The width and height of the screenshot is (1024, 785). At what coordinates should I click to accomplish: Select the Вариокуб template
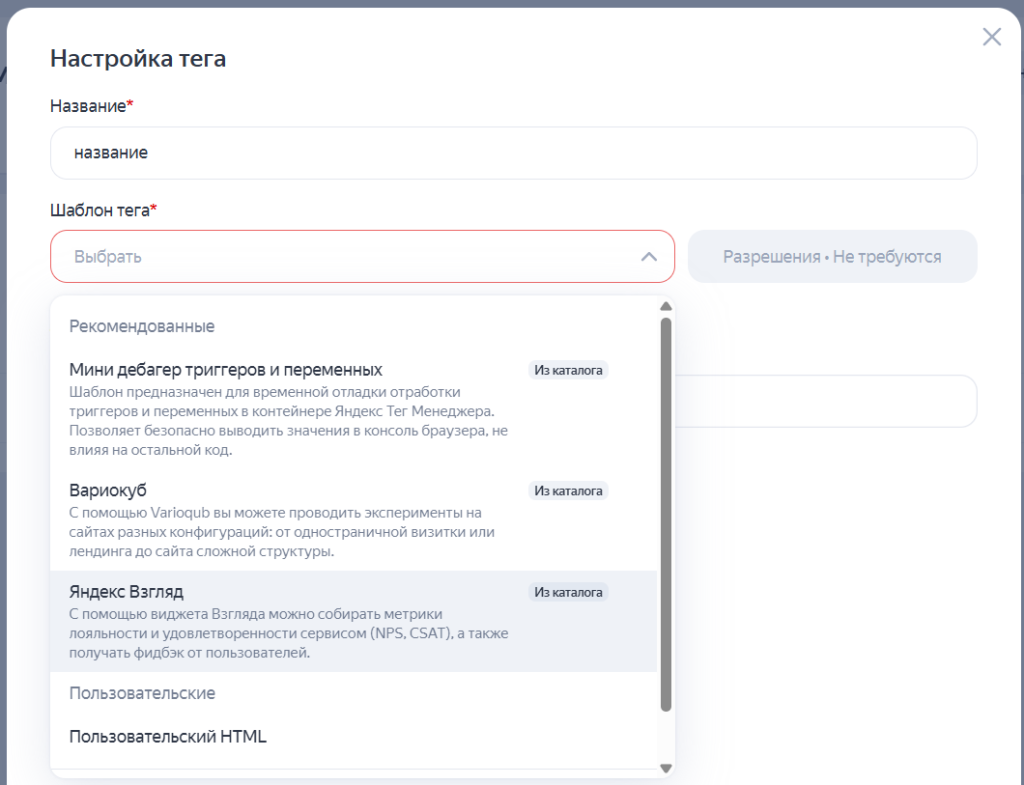pyautogui.click(x=353, y=520)
